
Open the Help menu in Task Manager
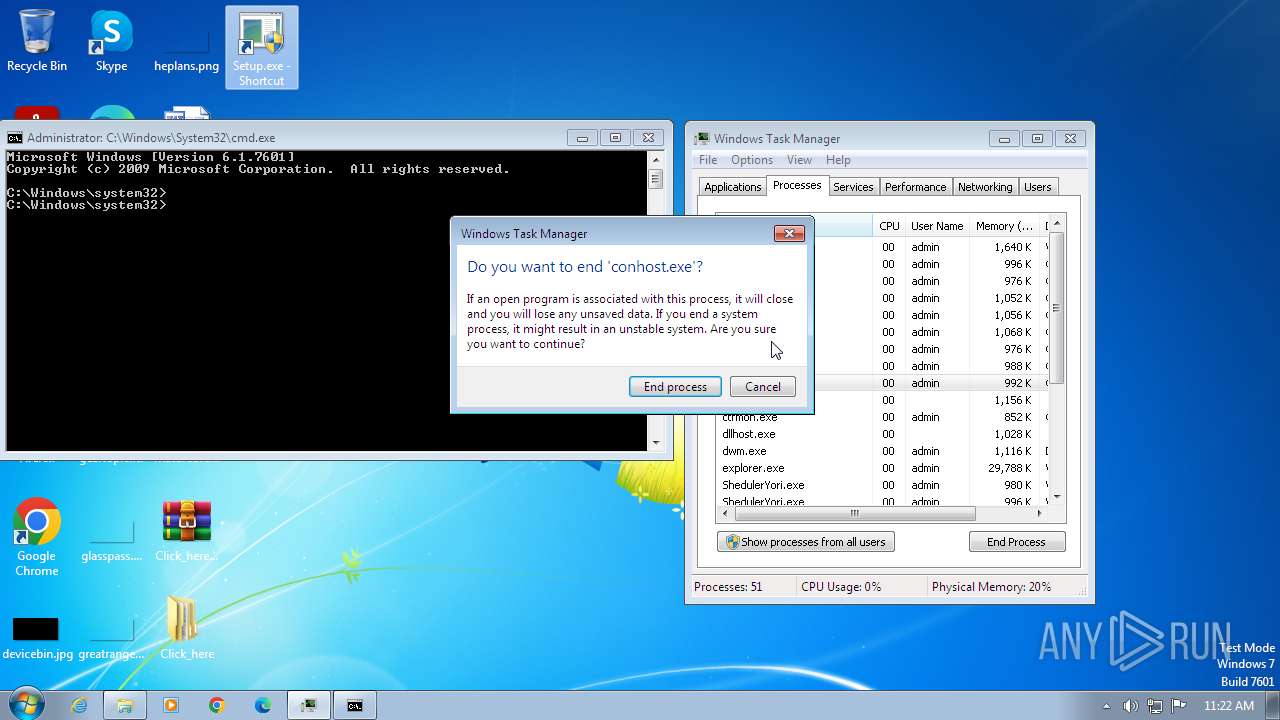click(838, 160)
